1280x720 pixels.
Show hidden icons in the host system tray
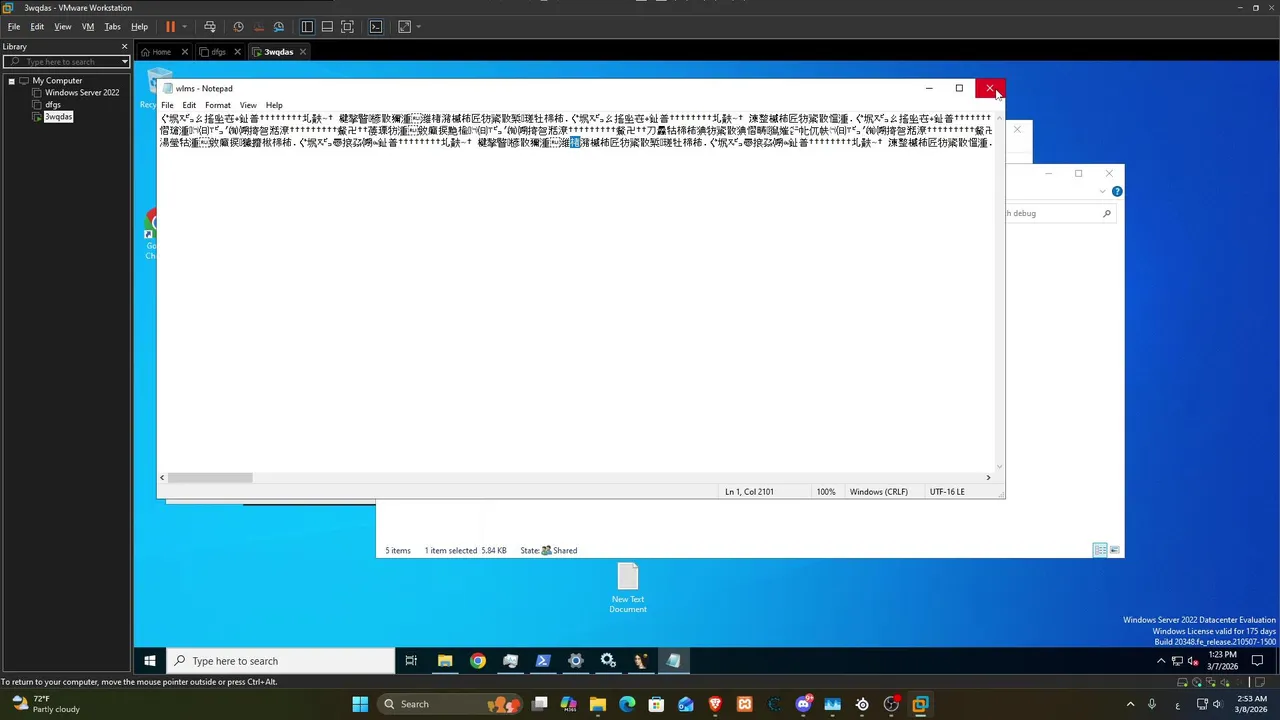pyautogui.click(x=1131, y=704)
